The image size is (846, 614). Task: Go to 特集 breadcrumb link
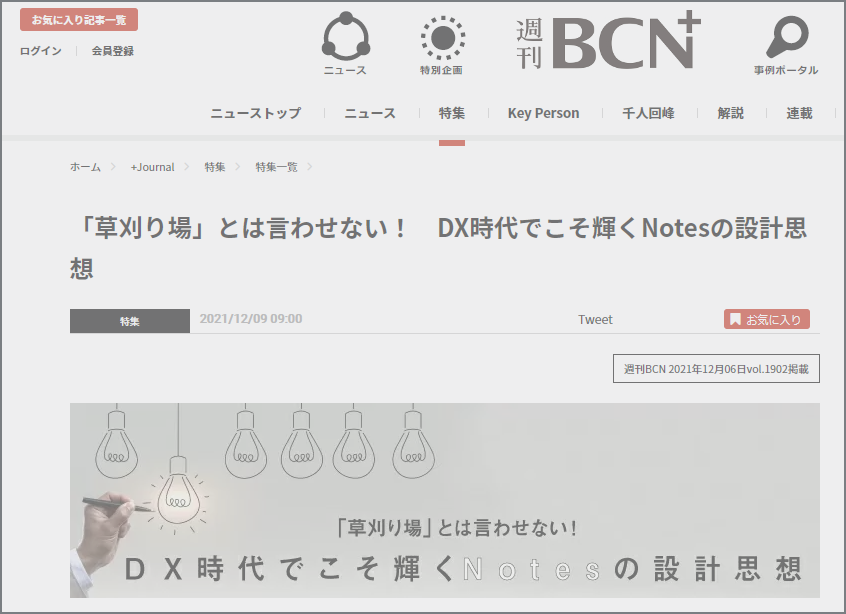[215, 167]
